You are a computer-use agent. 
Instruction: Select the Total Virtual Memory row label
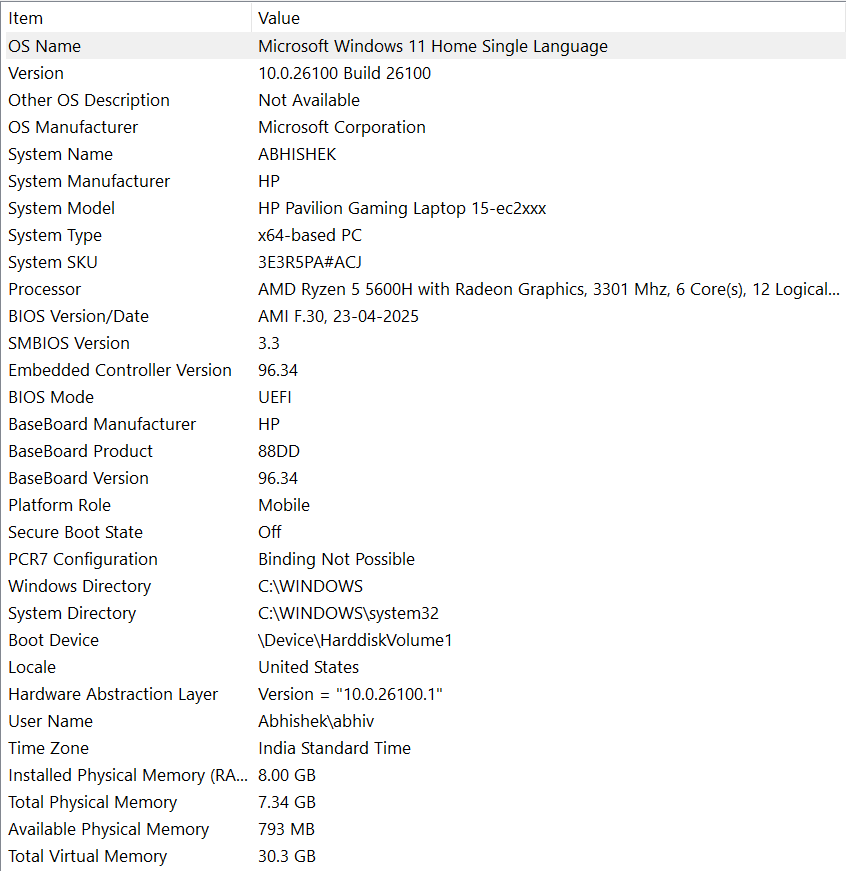point(88,856)
